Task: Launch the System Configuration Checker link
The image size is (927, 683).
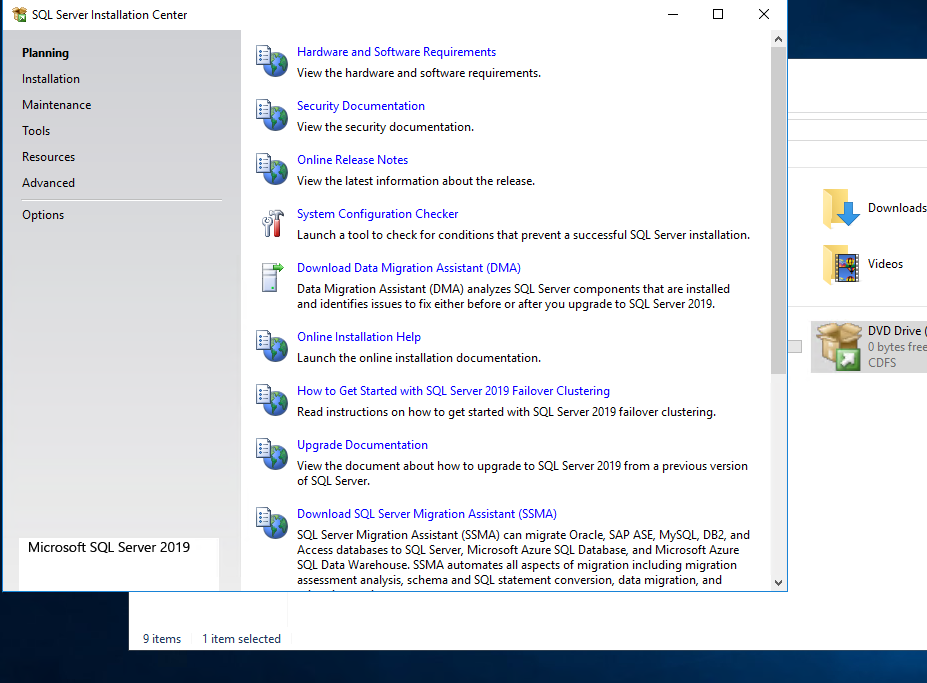Action: coord(377,214)
